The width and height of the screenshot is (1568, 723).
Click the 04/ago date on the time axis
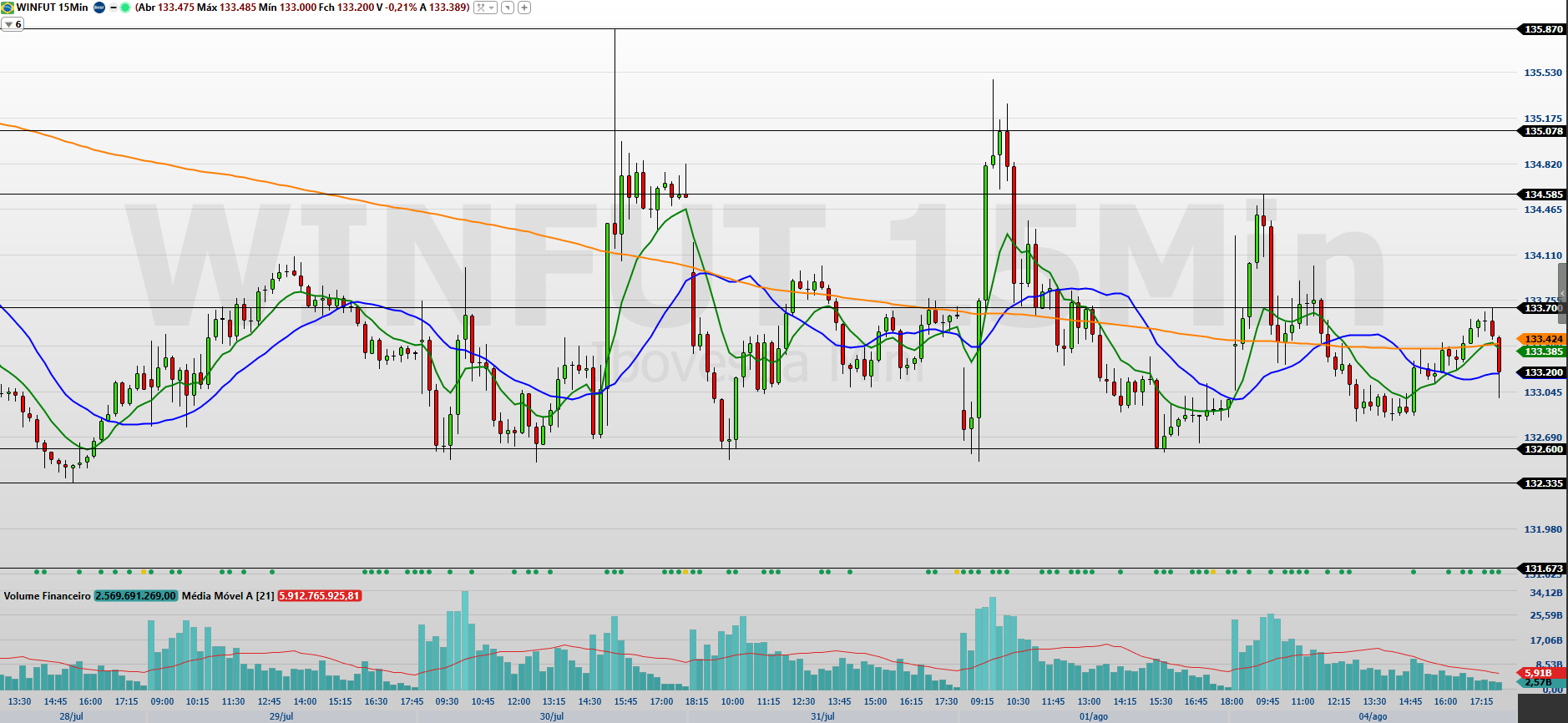[x=1373, y=716]
